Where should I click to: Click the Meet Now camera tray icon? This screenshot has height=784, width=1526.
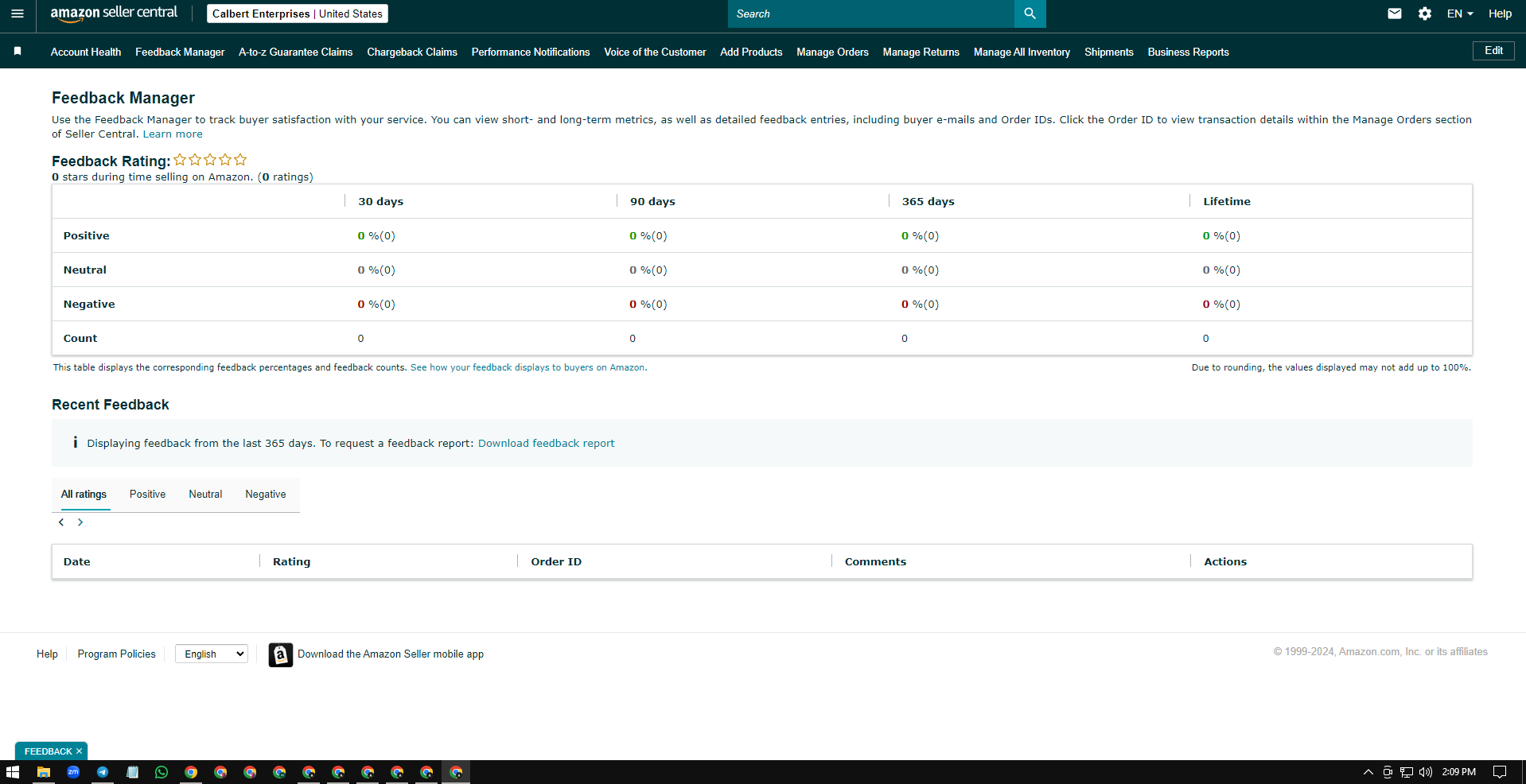coord(1388,772)
